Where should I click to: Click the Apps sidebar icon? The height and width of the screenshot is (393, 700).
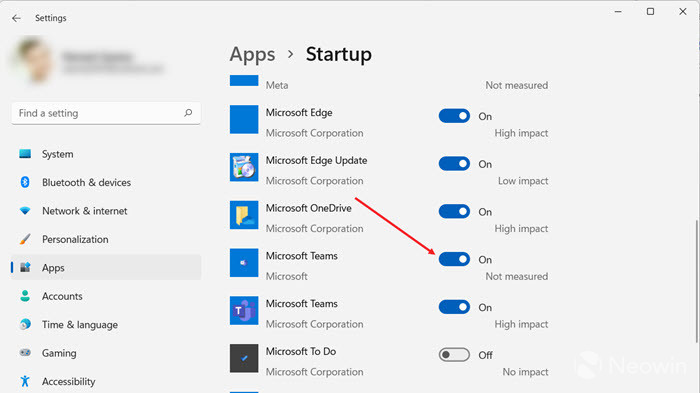[x=25, y=268]
